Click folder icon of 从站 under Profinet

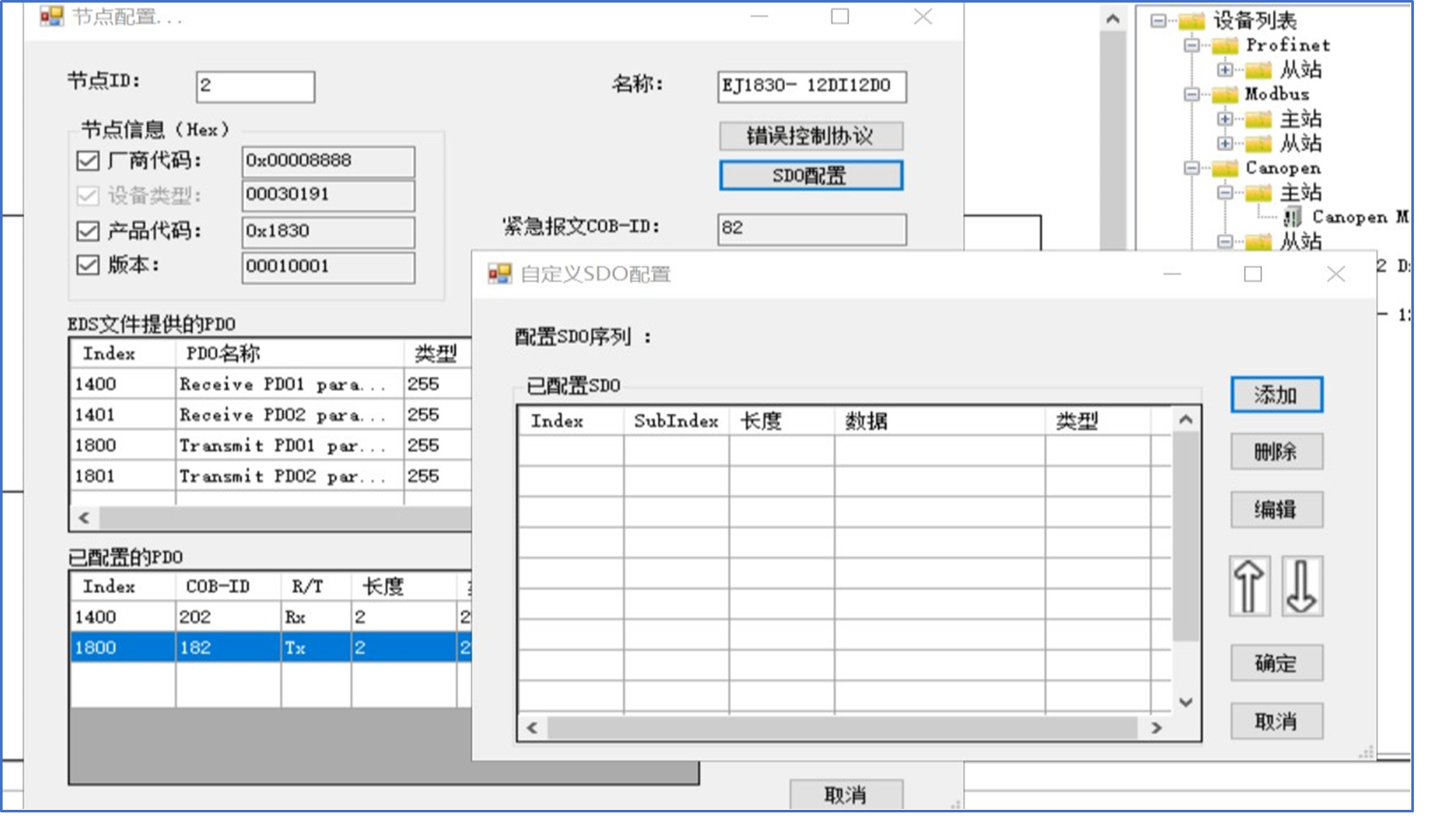1258,69
